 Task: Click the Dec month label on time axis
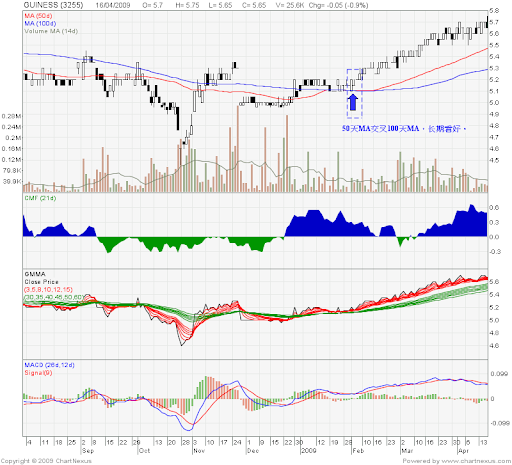pos(253,451)
